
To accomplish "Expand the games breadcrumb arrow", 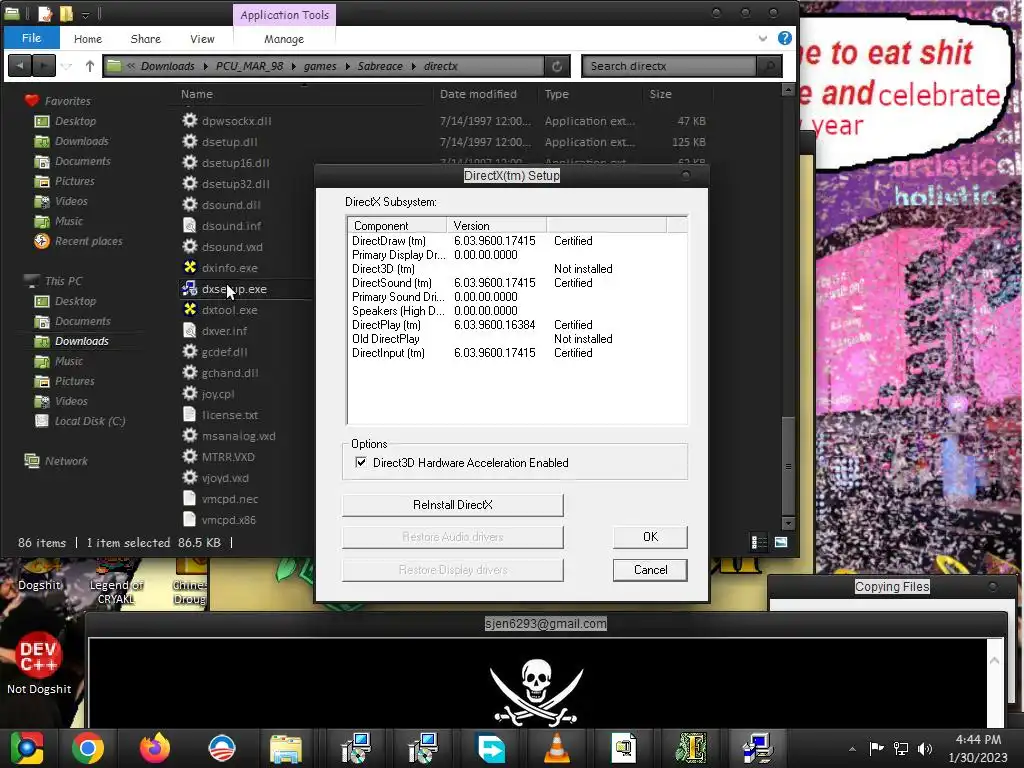I will pyautogui.click(x=347, y=66).
